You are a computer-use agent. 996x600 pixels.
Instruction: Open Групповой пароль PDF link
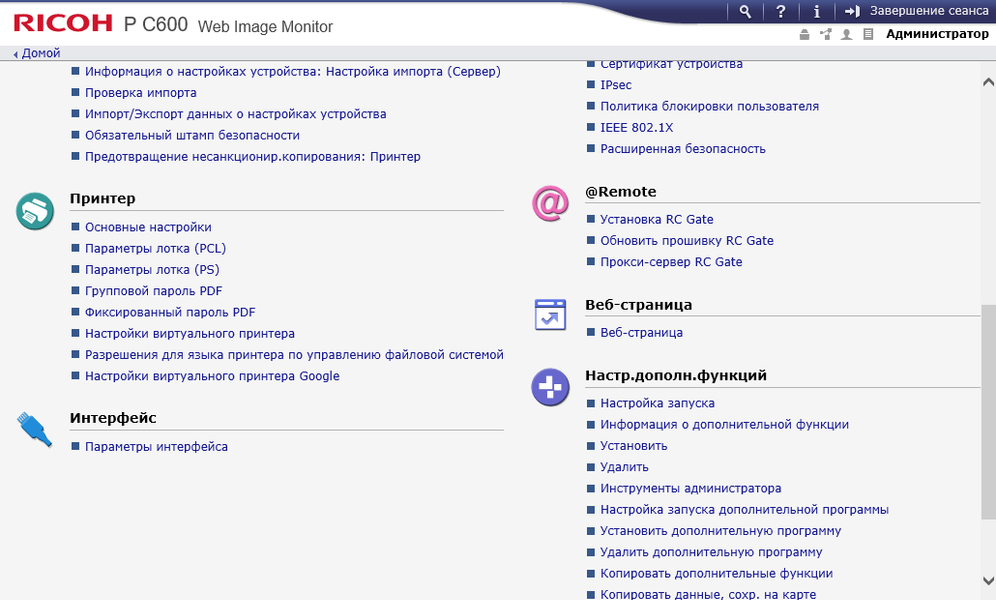tap(153, 291)
